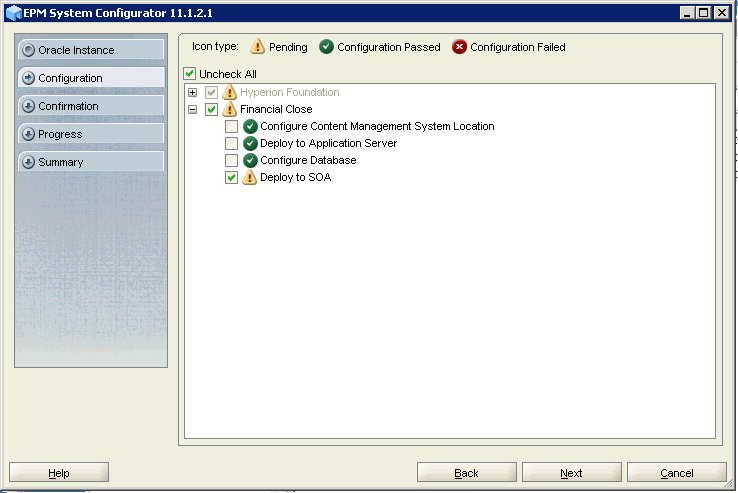
Task: Go to the Oracle Instance step
Action: (x=91, y=49)
